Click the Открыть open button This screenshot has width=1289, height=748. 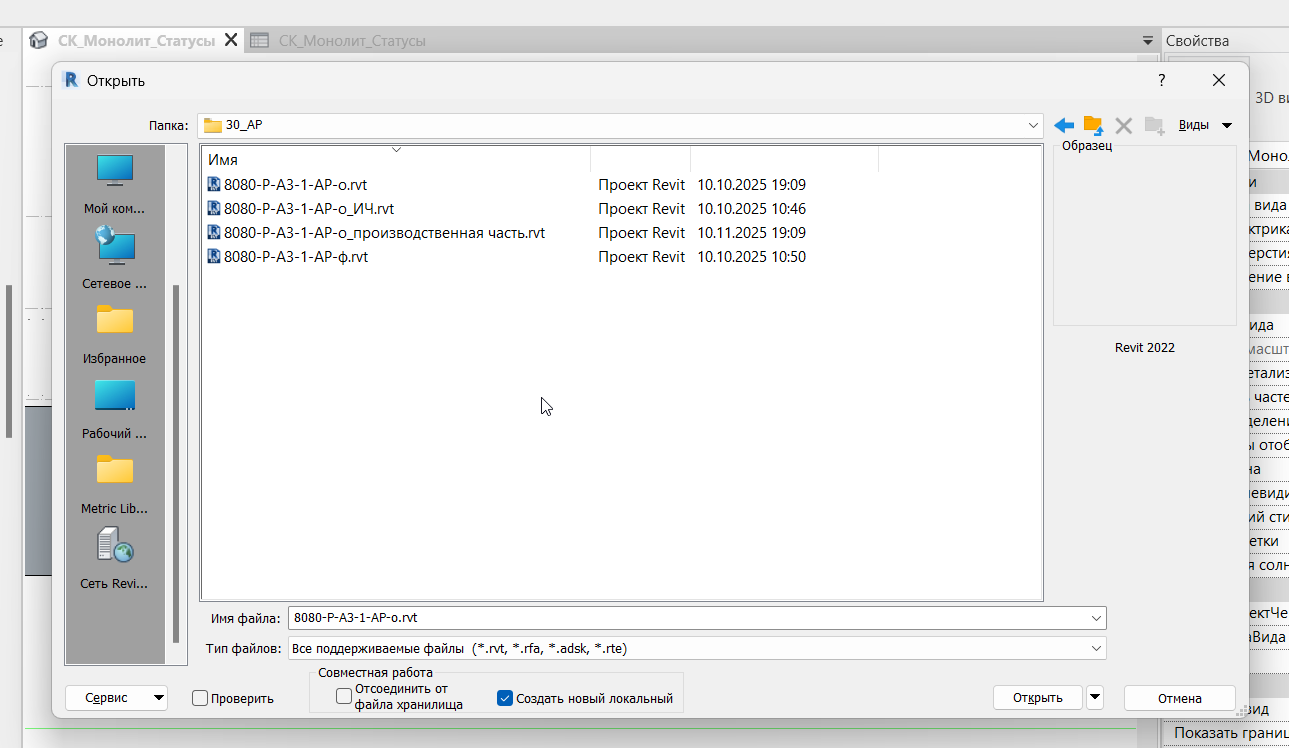pos(1038,698)
